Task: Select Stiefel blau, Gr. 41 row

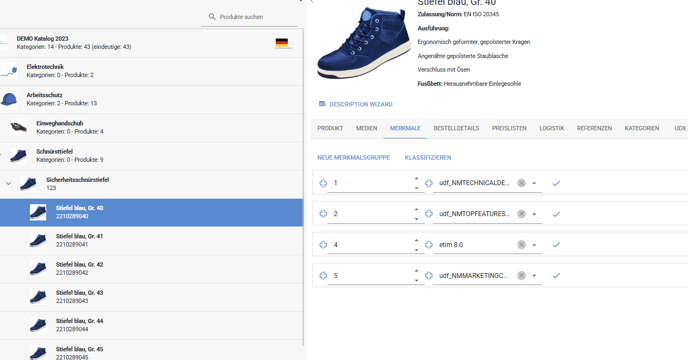Action: [151, 241]
